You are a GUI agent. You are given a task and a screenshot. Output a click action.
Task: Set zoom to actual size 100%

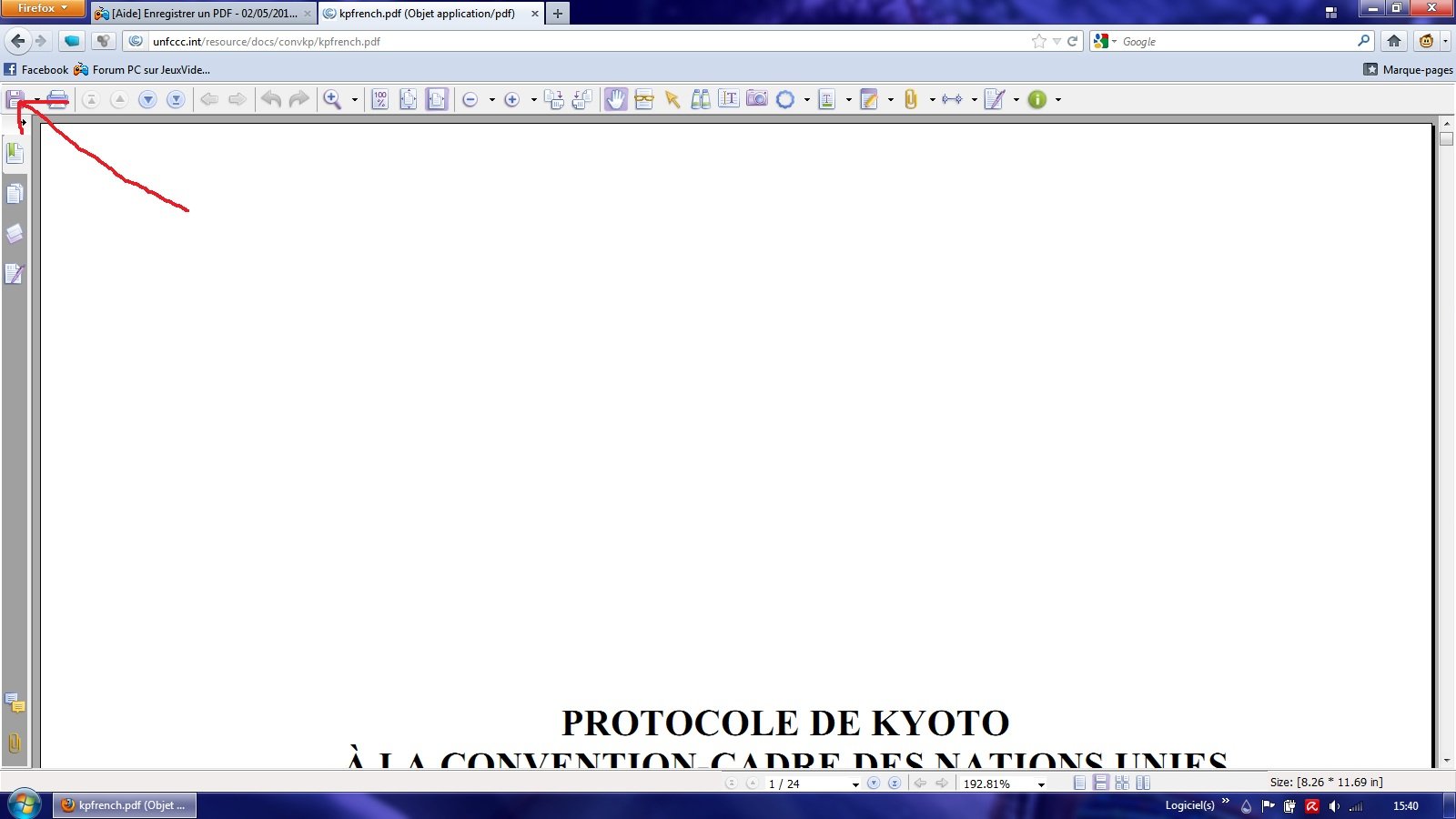tap(380, 99)
